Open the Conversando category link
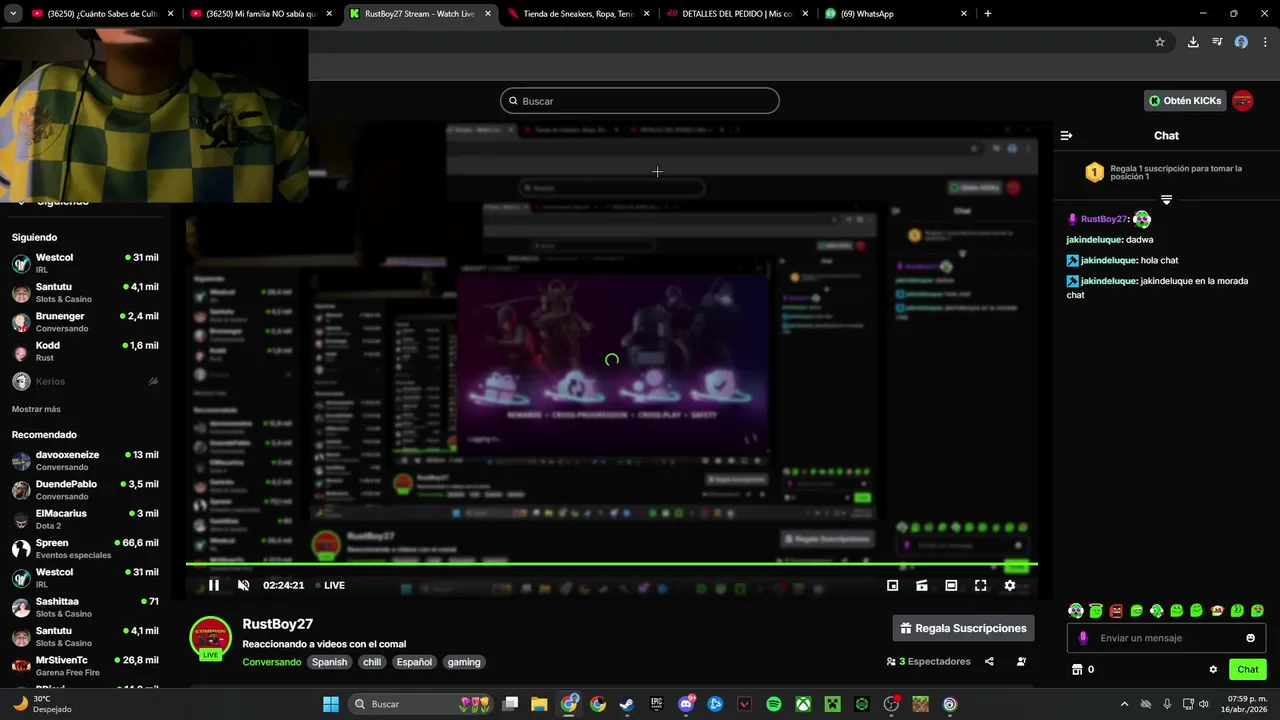The height and width of the screenshot is (720, 1280). tap(271, 662)
